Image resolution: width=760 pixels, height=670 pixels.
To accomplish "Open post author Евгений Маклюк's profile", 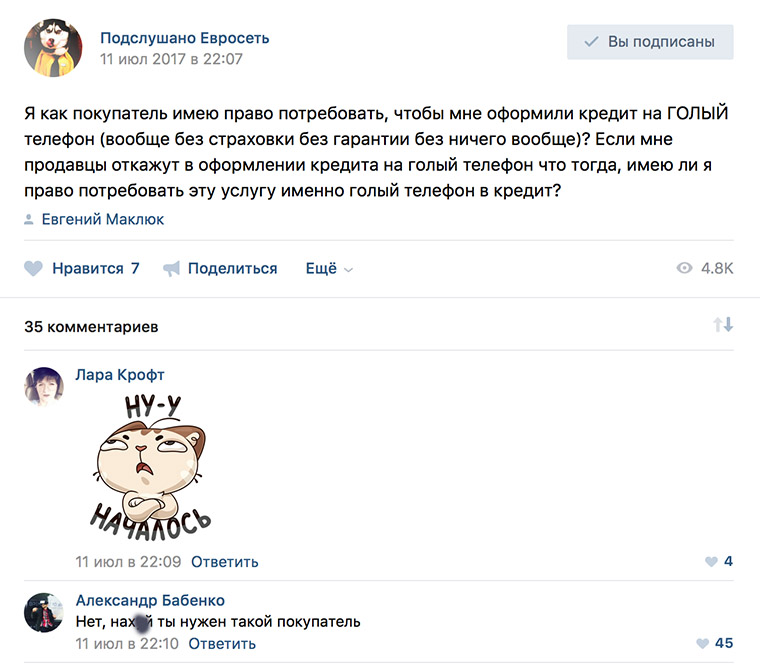I will [103, 219].
